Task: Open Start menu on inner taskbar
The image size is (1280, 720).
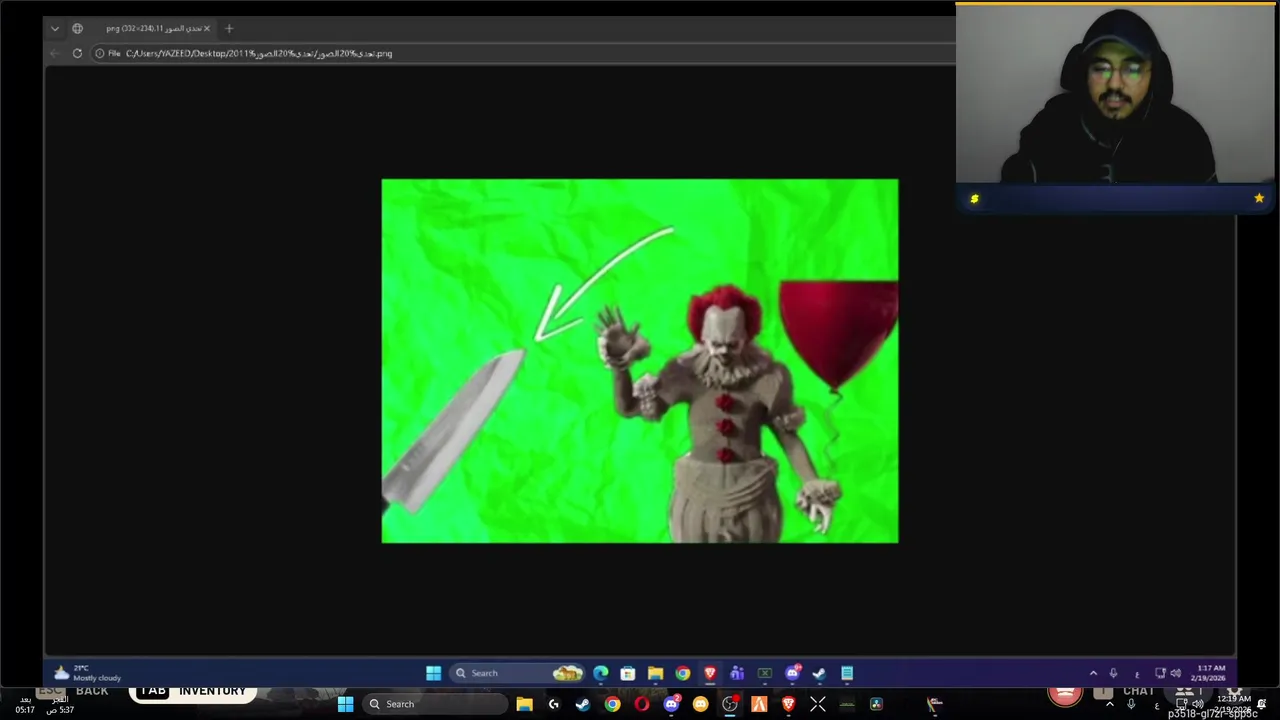Action: click(433, 673)
